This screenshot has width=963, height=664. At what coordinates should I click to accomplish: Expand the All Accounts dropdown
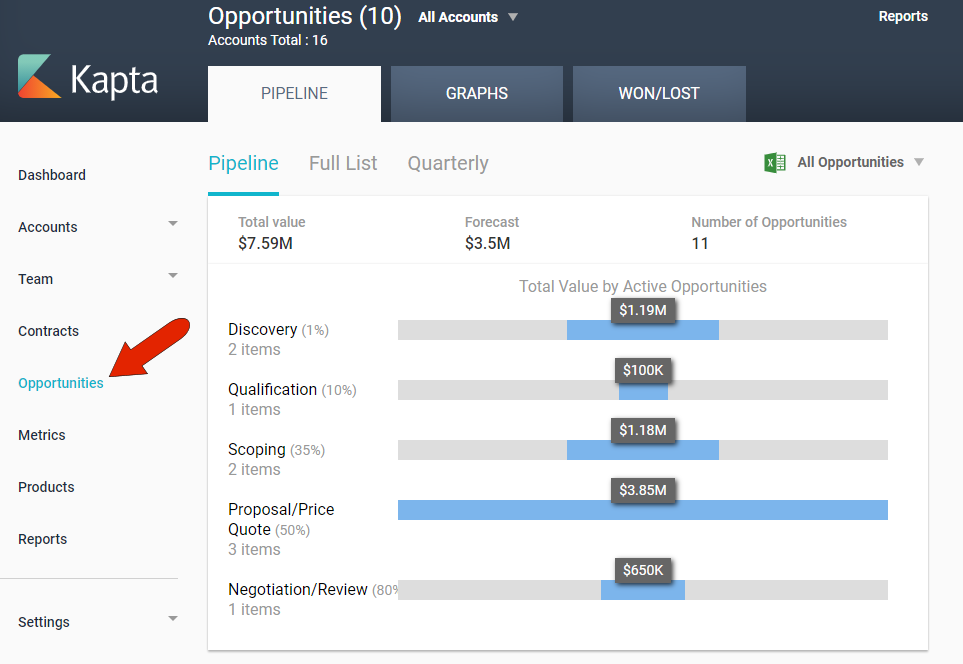pyautogui.click(x=513, y=17)
